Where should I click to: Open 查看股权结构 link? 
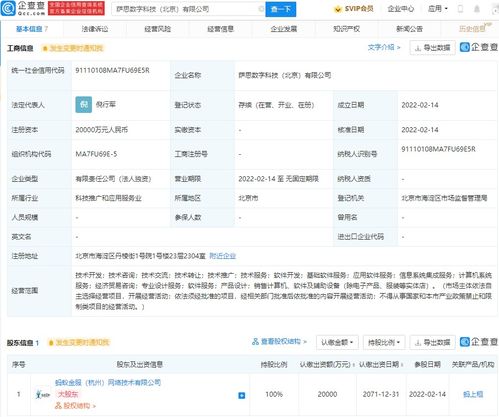[x=279, y=342]
